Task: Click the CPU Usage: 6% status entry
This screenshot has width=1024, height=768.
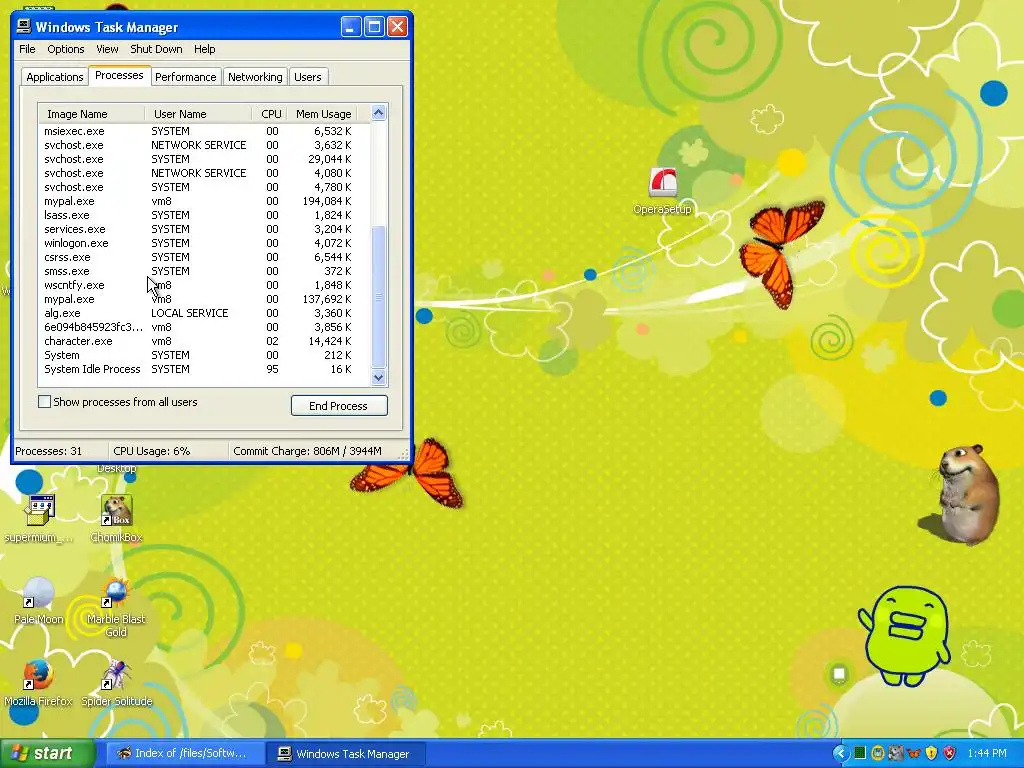Action: [168, 451]
